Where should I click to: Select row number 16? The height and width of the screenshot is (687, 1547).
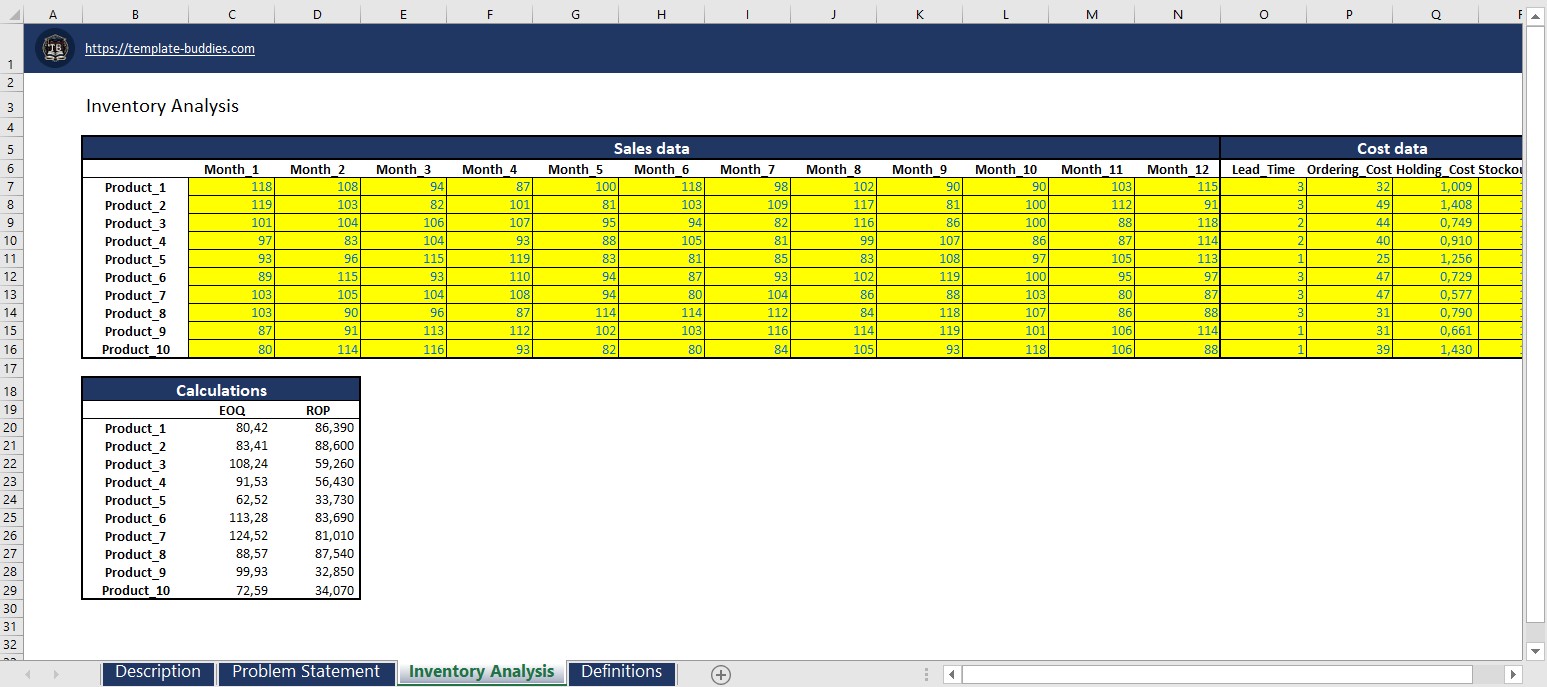pyautogui.click(x=11, y=349)
